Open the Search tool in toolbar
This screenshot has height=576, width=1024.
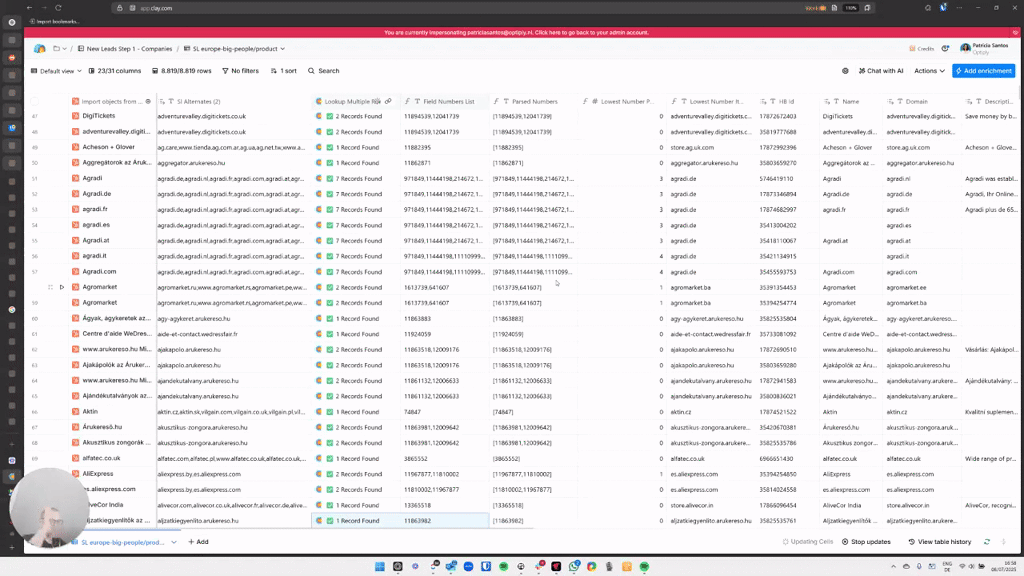[323, 71]
